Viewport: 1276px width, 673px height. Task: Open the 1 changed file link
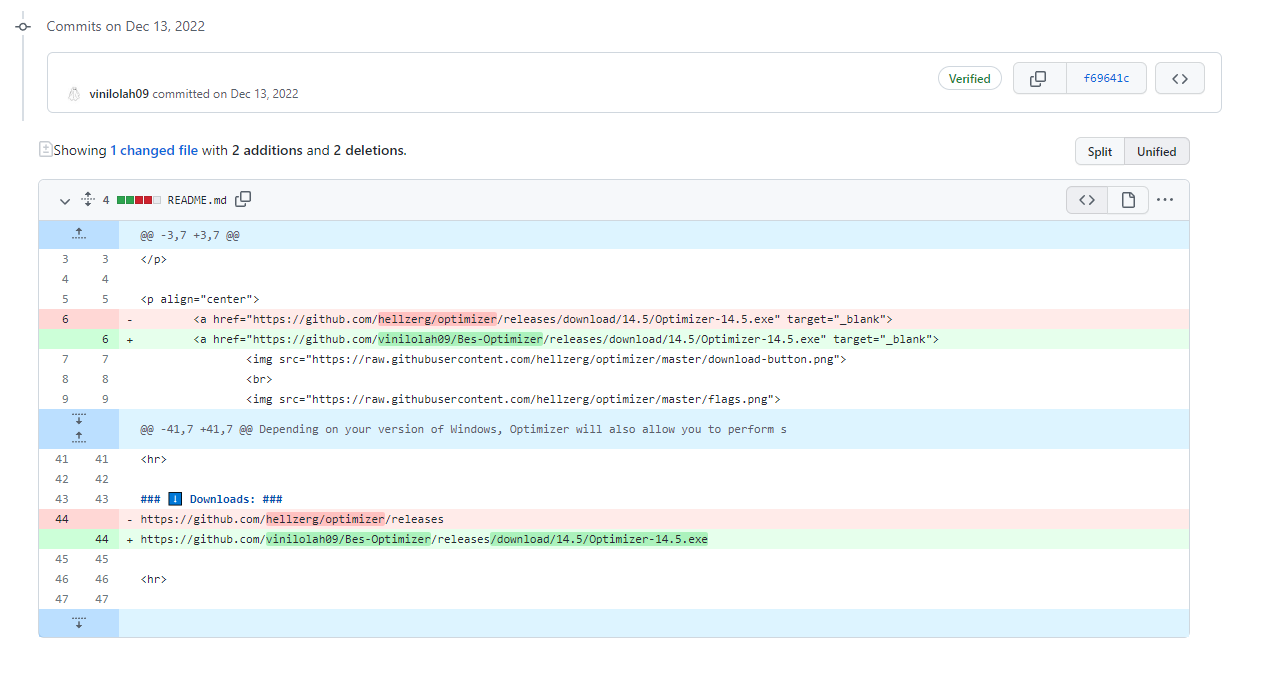point(156,149)
